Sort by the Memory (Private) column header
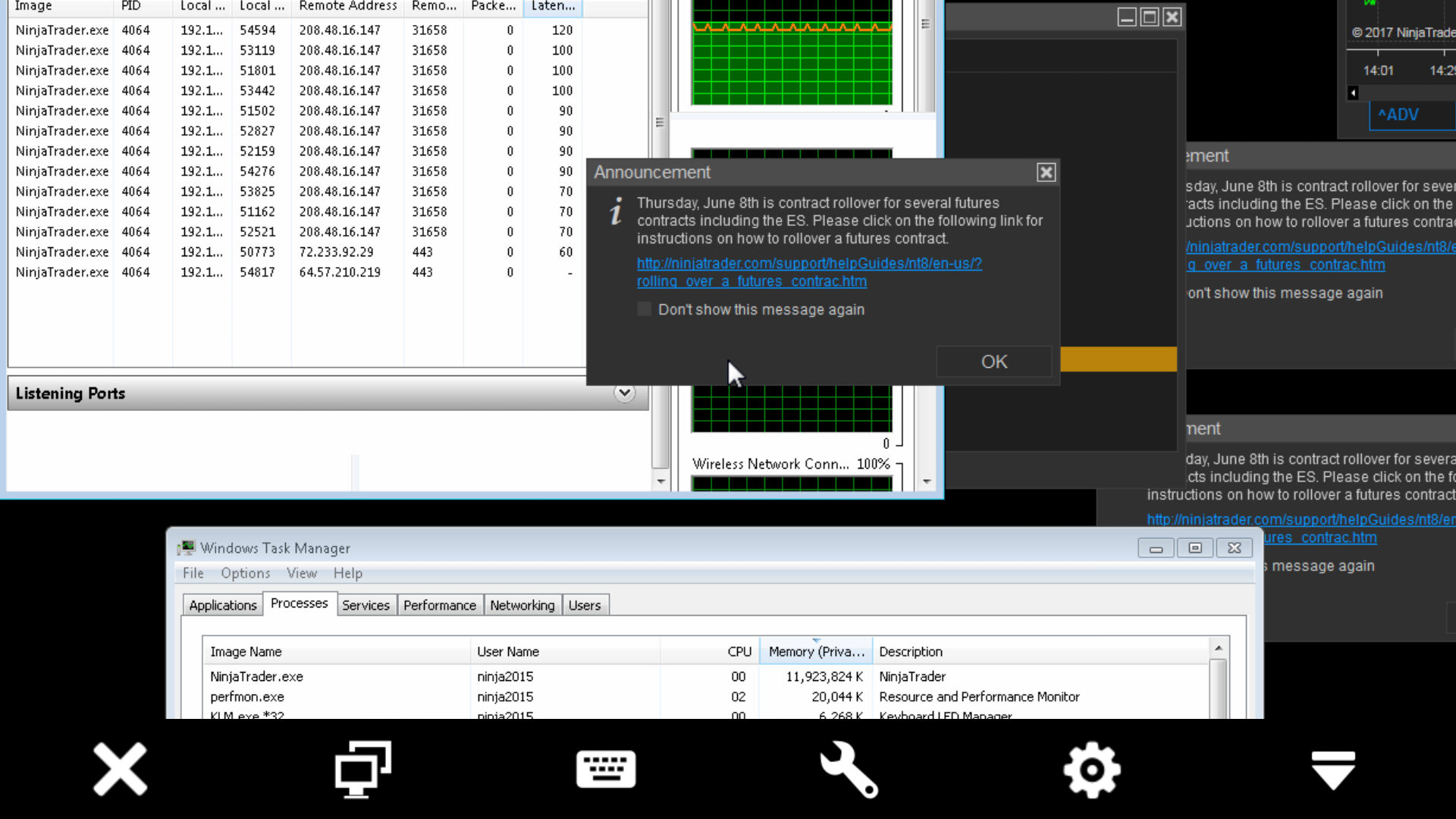 815,651
